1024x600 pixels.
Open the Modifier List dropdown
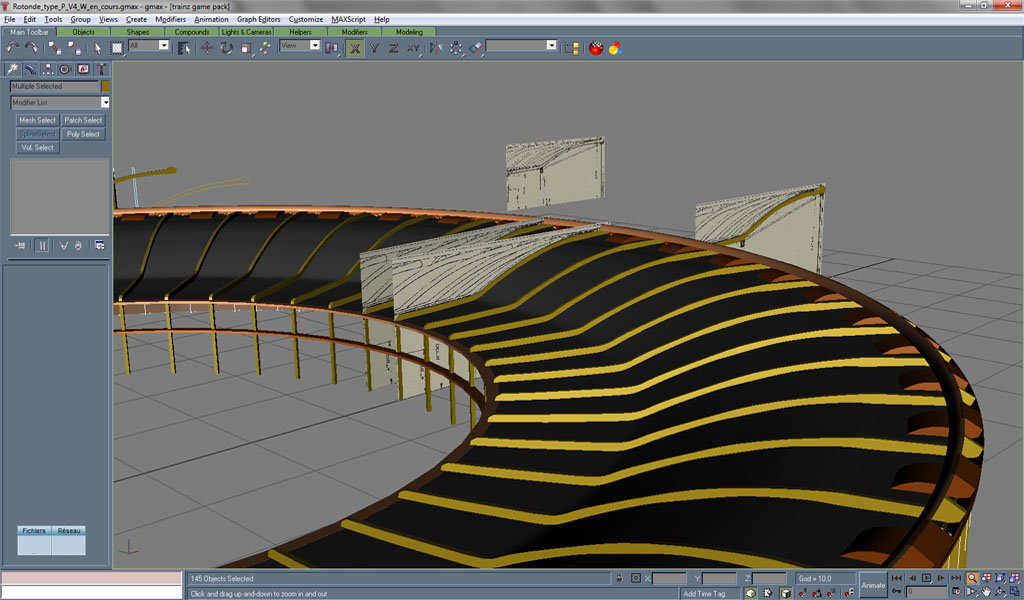coord(105,102)
